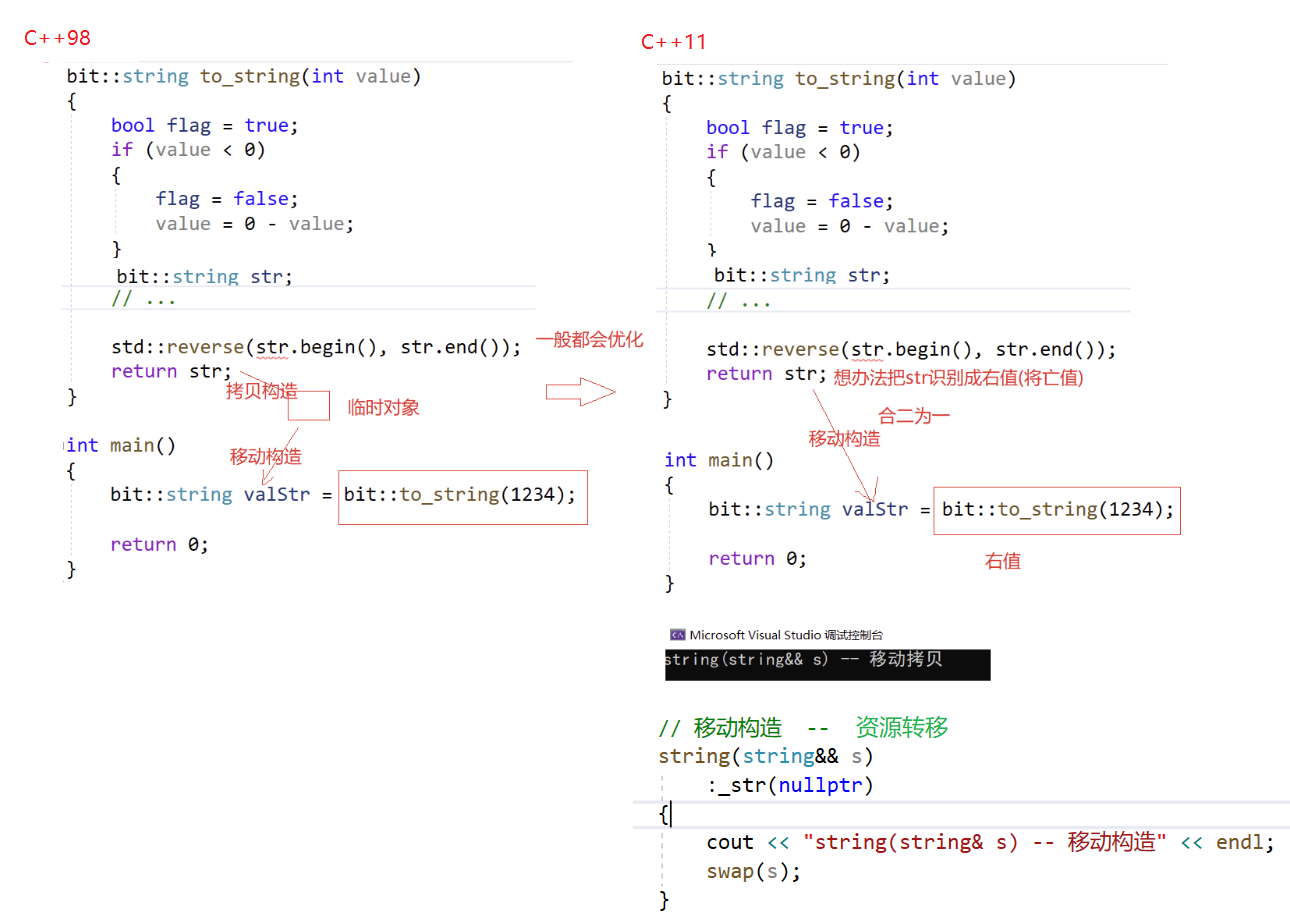Viewport: 1290px width, 924px height.
Task: Click 'bit::string valStr' in C++98 snippet
Action: coord(211,494)
